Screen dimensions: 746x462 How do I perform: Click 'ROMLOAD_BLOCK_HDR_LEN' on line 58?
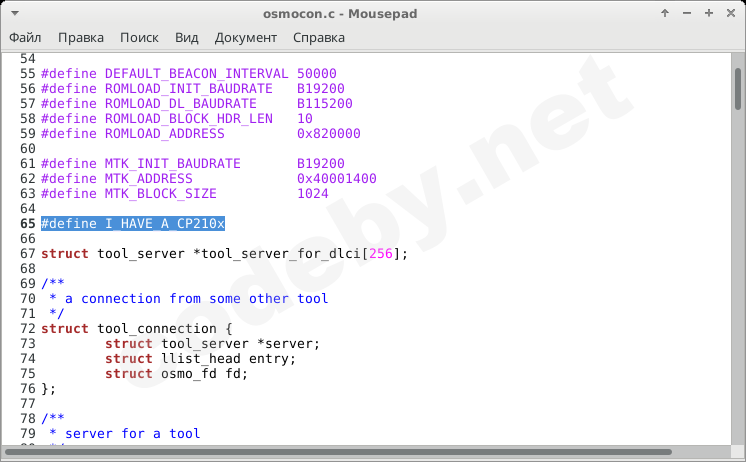click(188, 118)
